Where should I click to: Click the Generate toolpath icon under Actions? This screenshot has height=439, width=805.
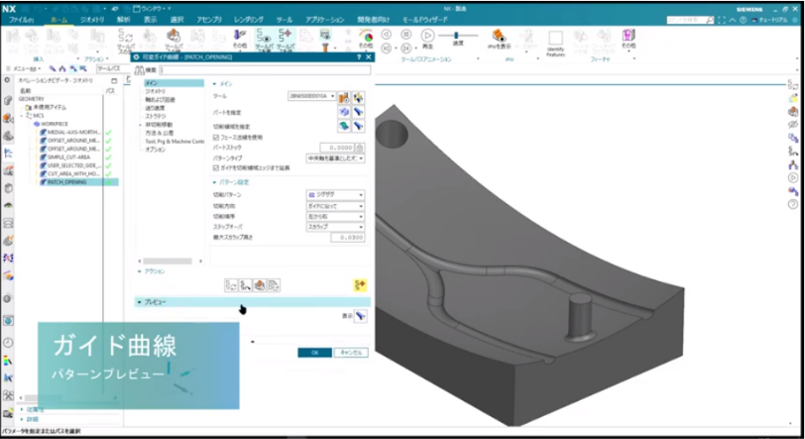[231, 285]
